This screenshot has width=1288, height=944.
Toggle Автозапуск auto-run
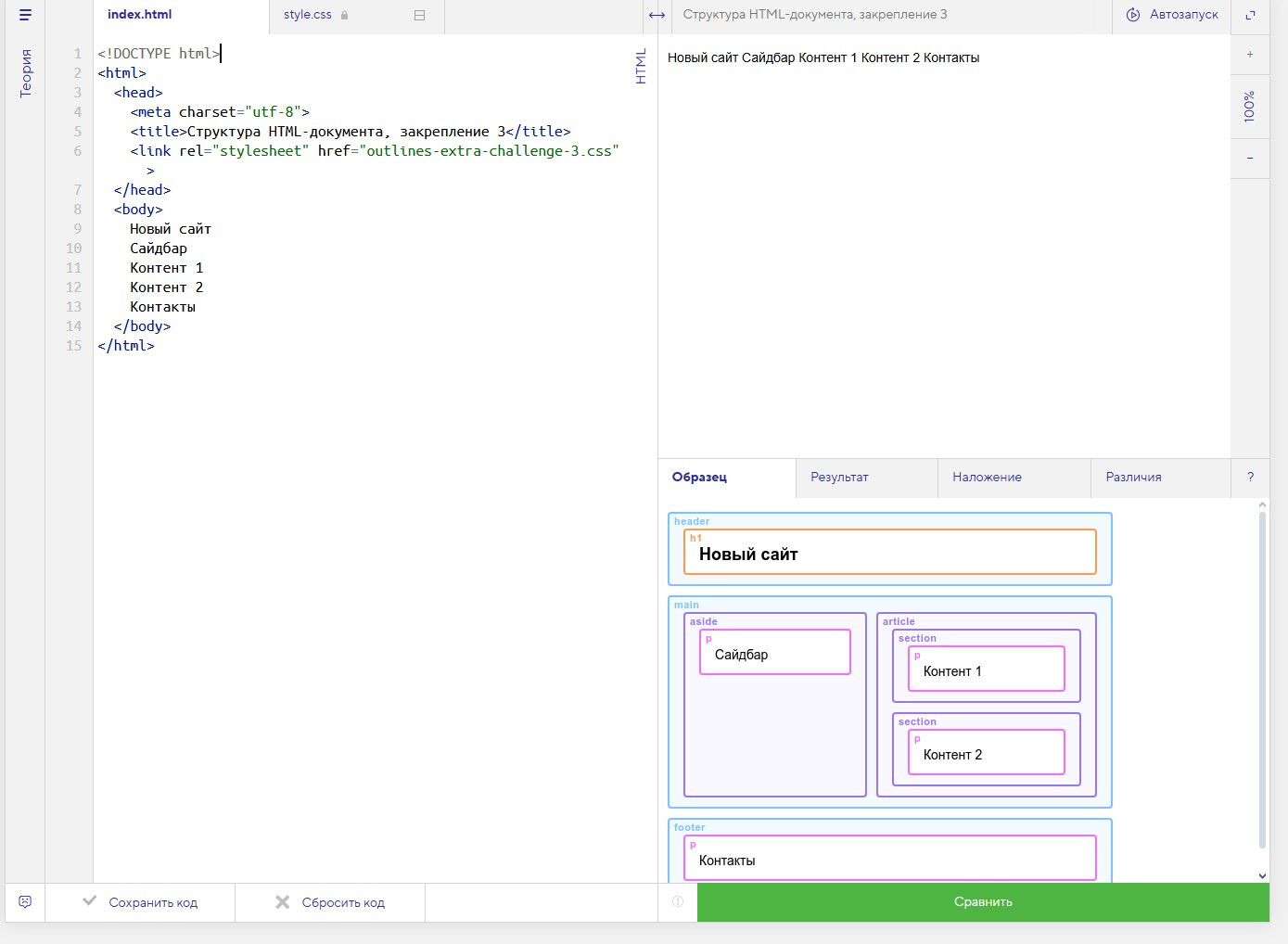pyautogui.click(x=1172, y=15)
